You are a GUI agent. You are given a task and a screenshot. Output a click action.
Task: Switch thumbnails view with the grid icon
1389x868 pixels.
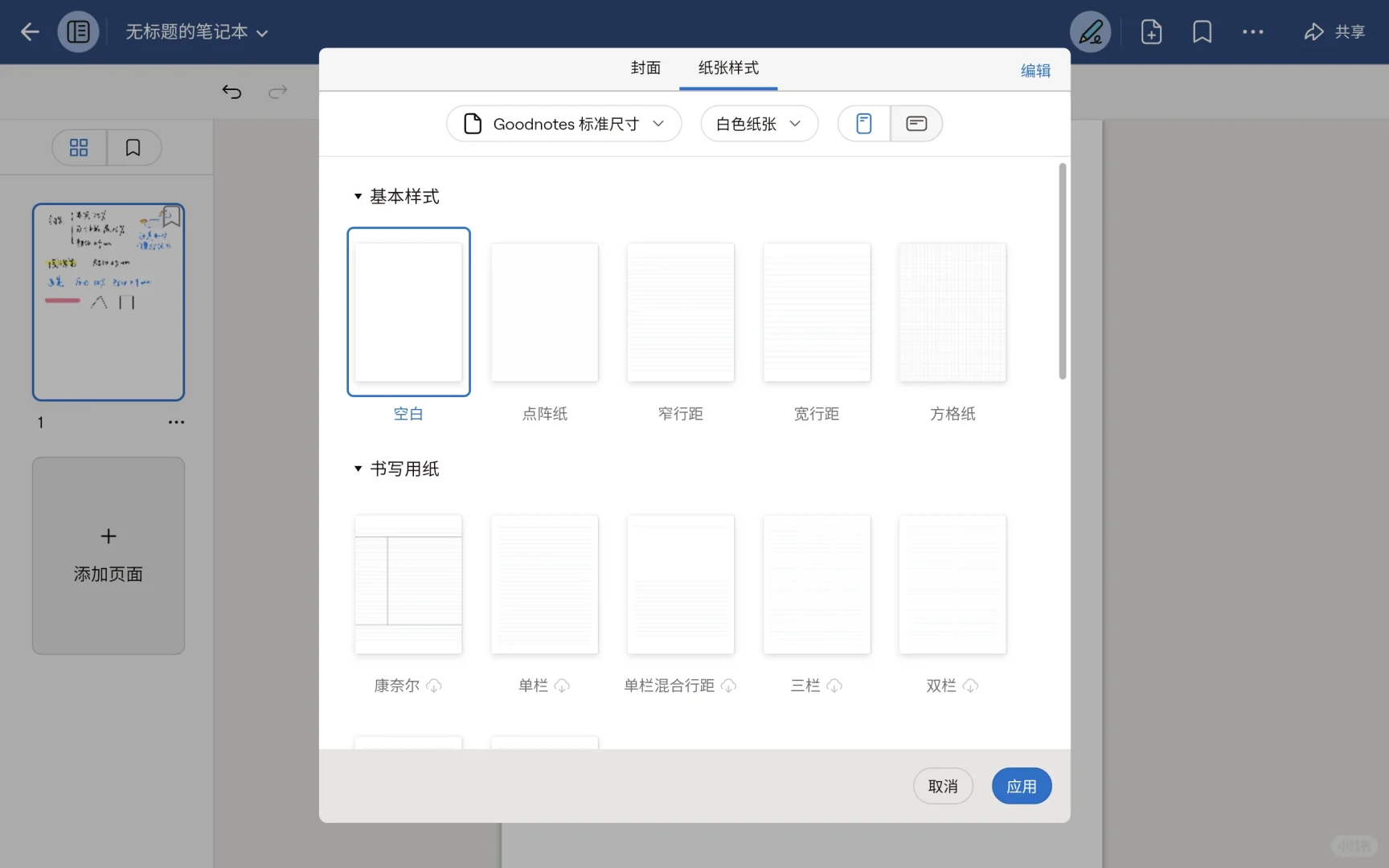(78, 147)
